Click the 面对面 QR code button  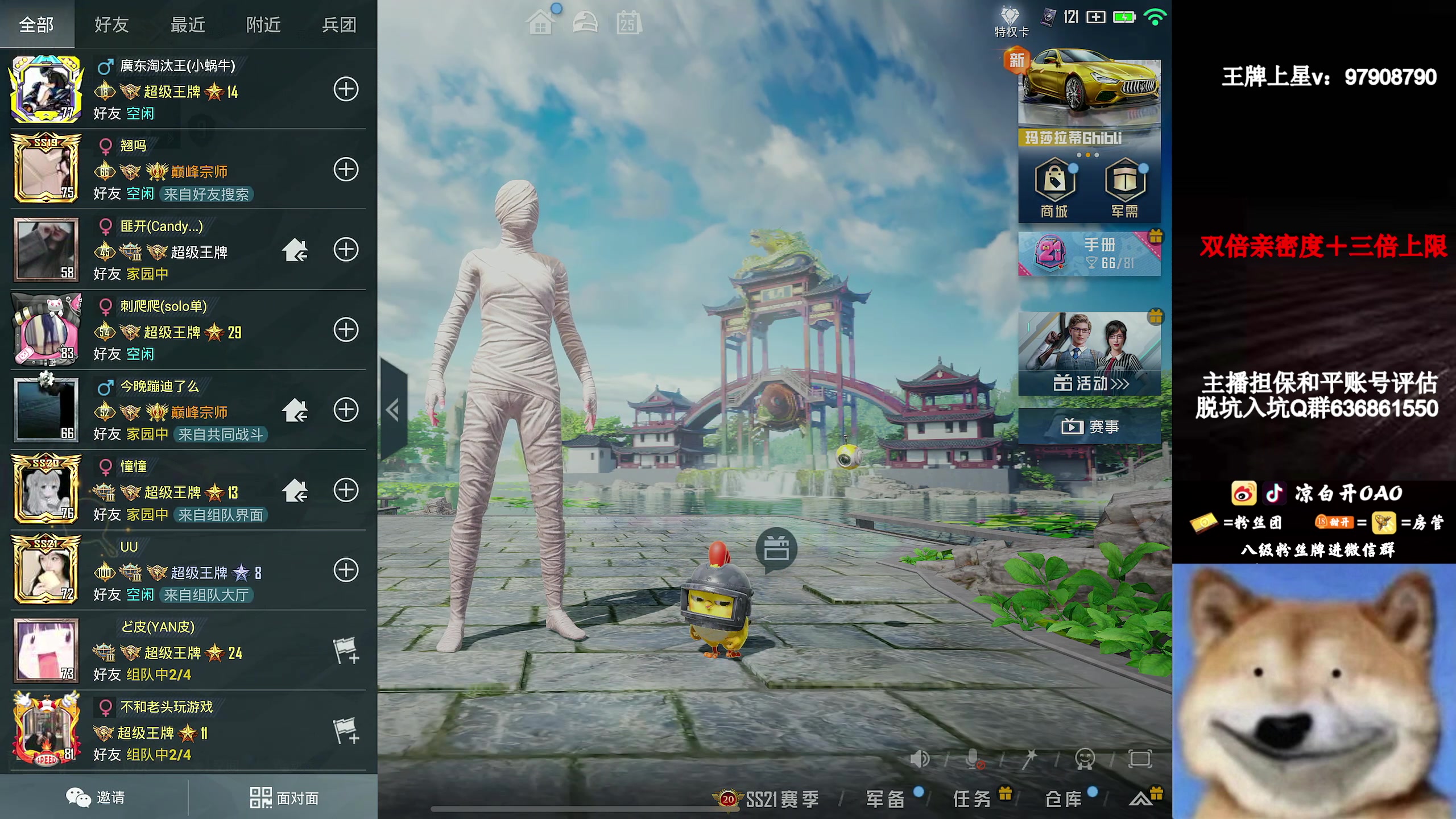[284, 797]
